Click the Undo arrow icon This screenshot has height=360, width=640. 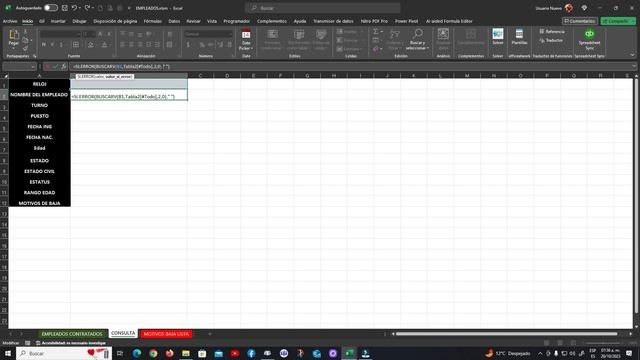pos(74,8)
